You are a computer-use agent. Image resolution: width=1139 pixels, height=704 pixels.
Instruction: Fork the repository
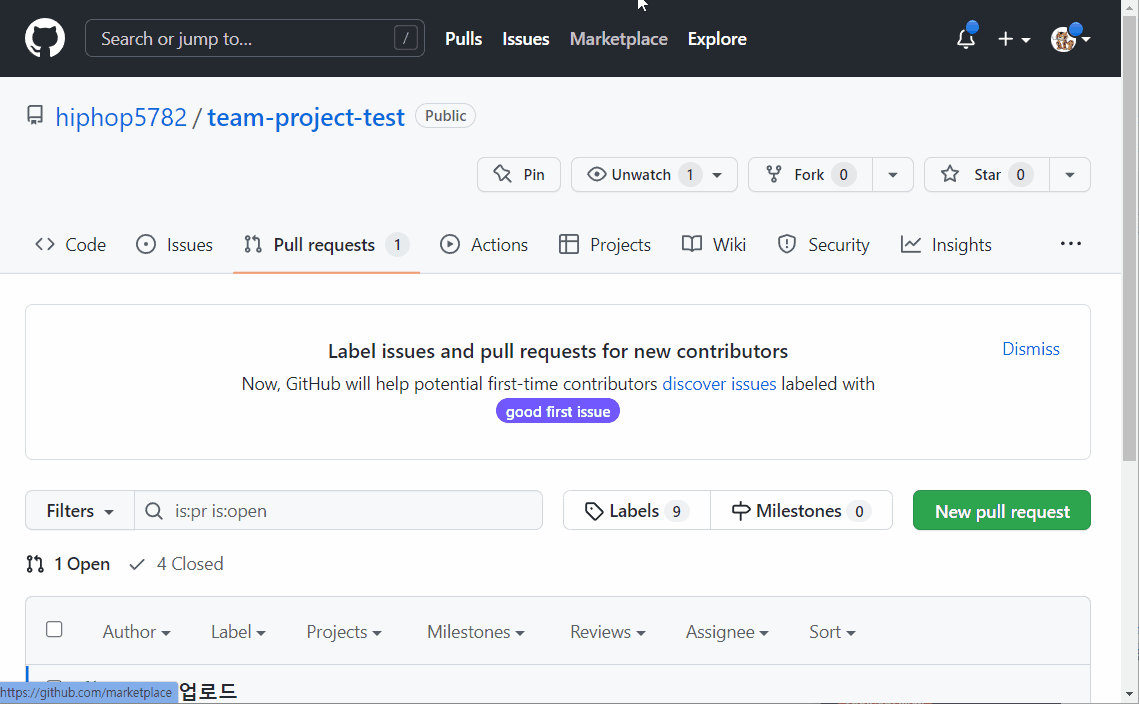[810, 174]
